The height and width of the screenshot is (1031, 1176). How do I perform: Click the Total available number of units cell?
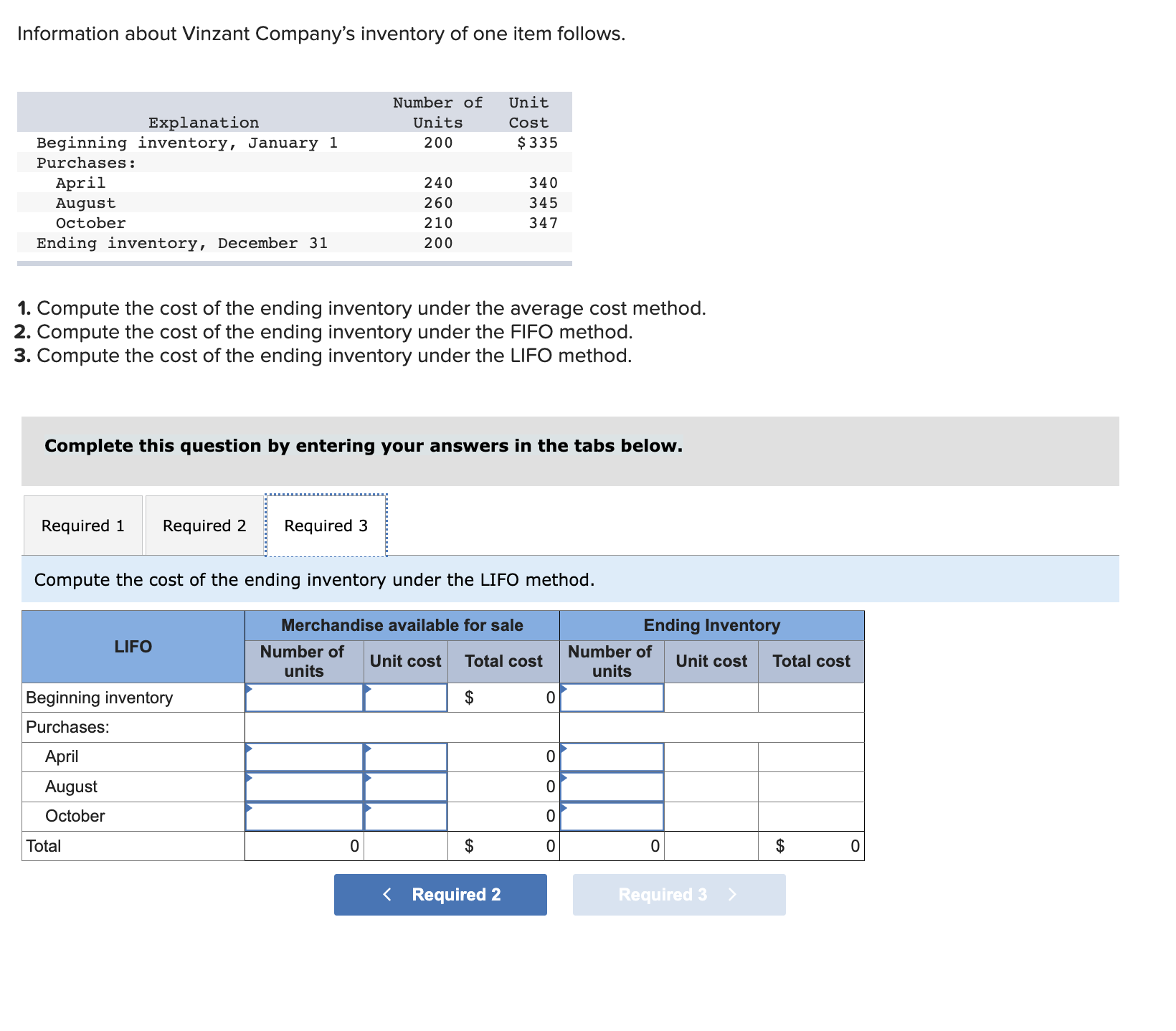(304, 846)
